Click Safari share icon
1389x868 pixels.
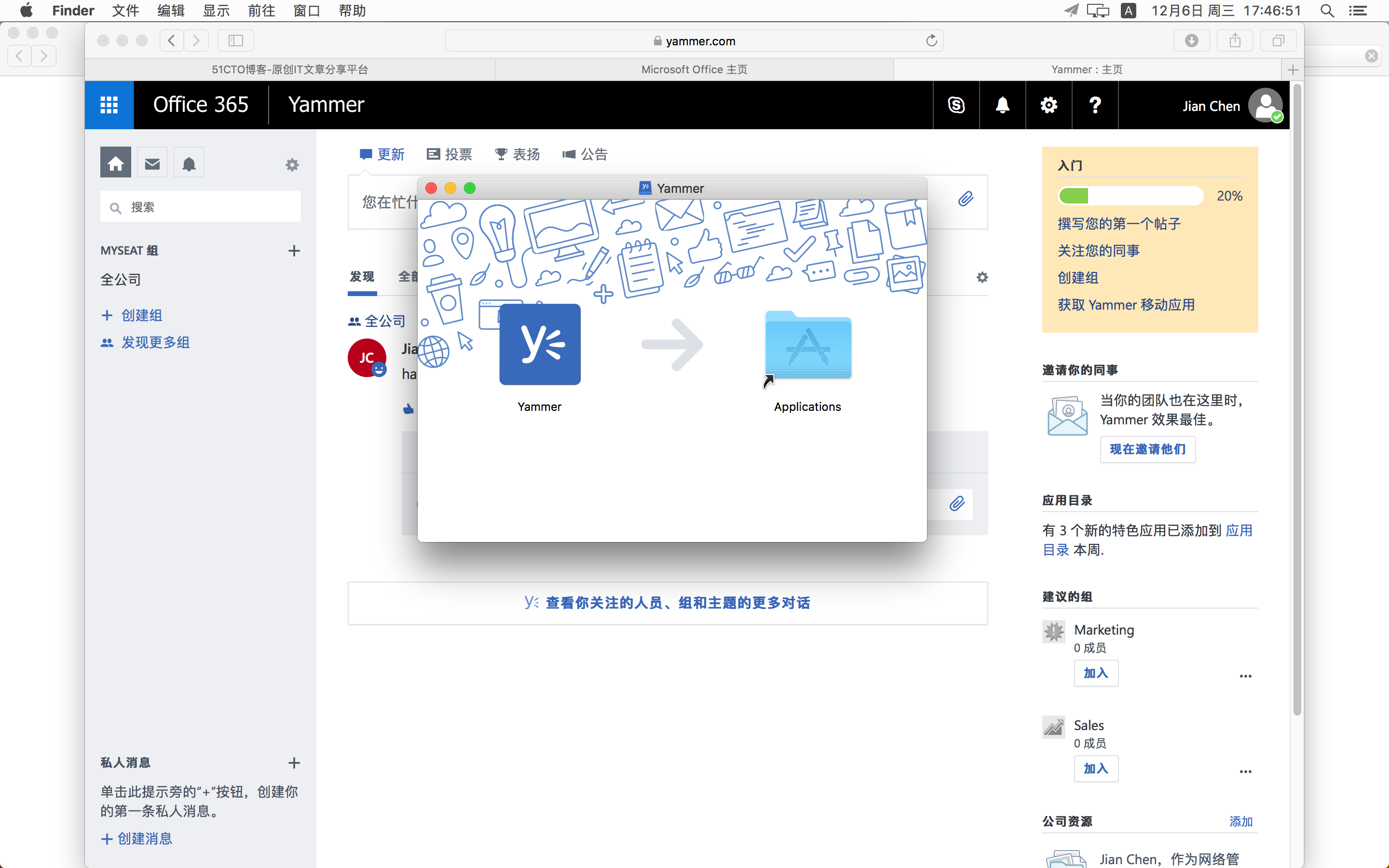tap(1235, 41)
